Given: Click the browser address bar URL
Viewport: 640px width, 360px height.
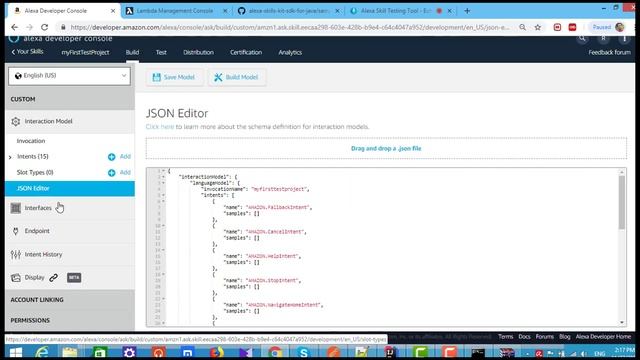Looking at the screenshot, I should [290, 27].
